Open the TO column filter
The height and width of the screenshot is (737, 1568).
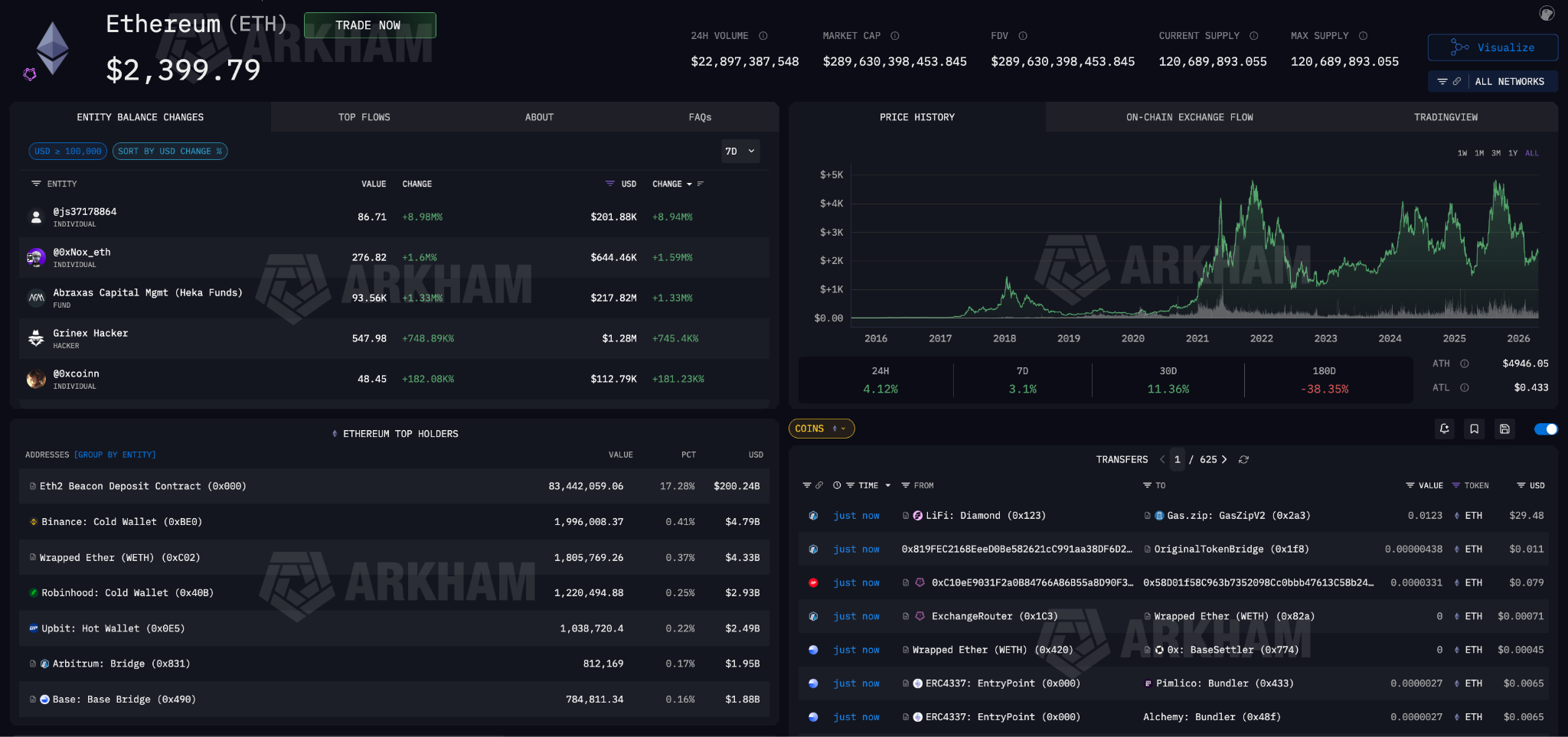[1148, 485]
